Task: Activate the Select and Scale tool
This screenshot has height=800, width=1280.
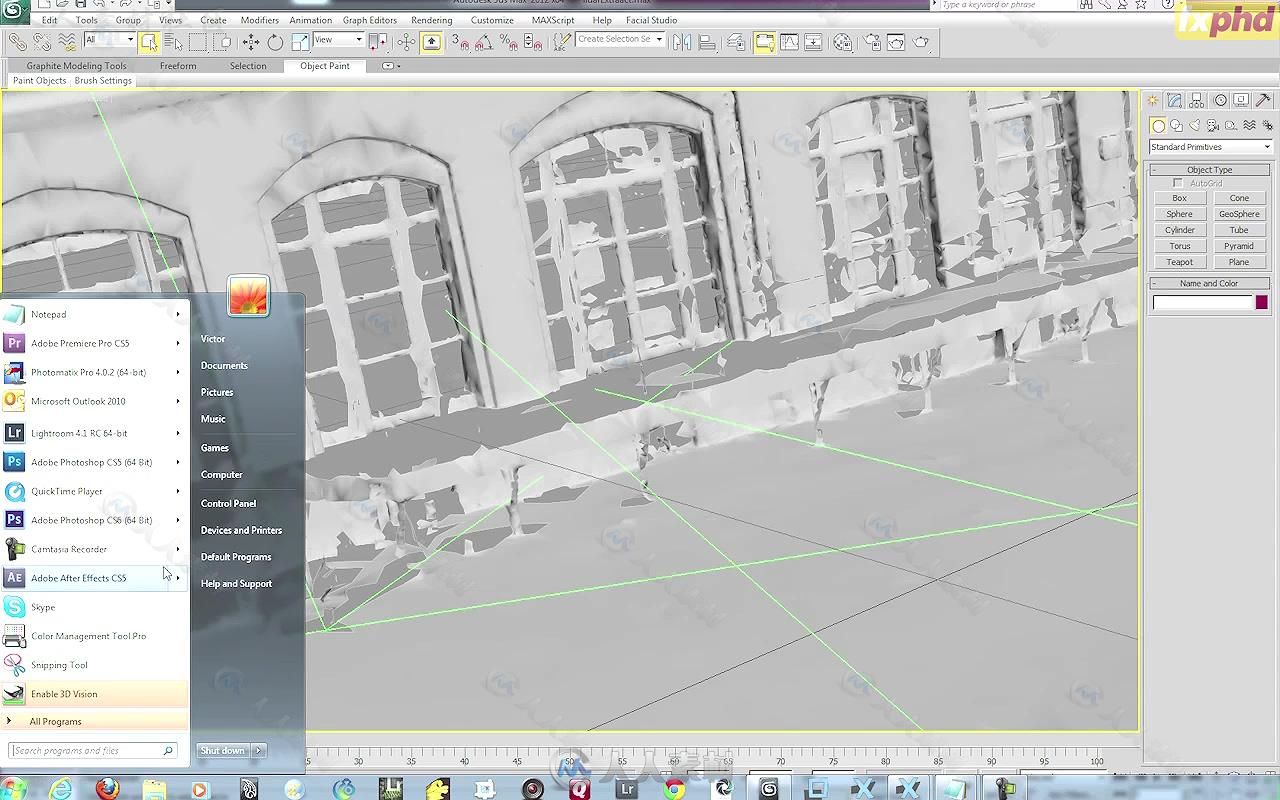Action: point(300,42)
